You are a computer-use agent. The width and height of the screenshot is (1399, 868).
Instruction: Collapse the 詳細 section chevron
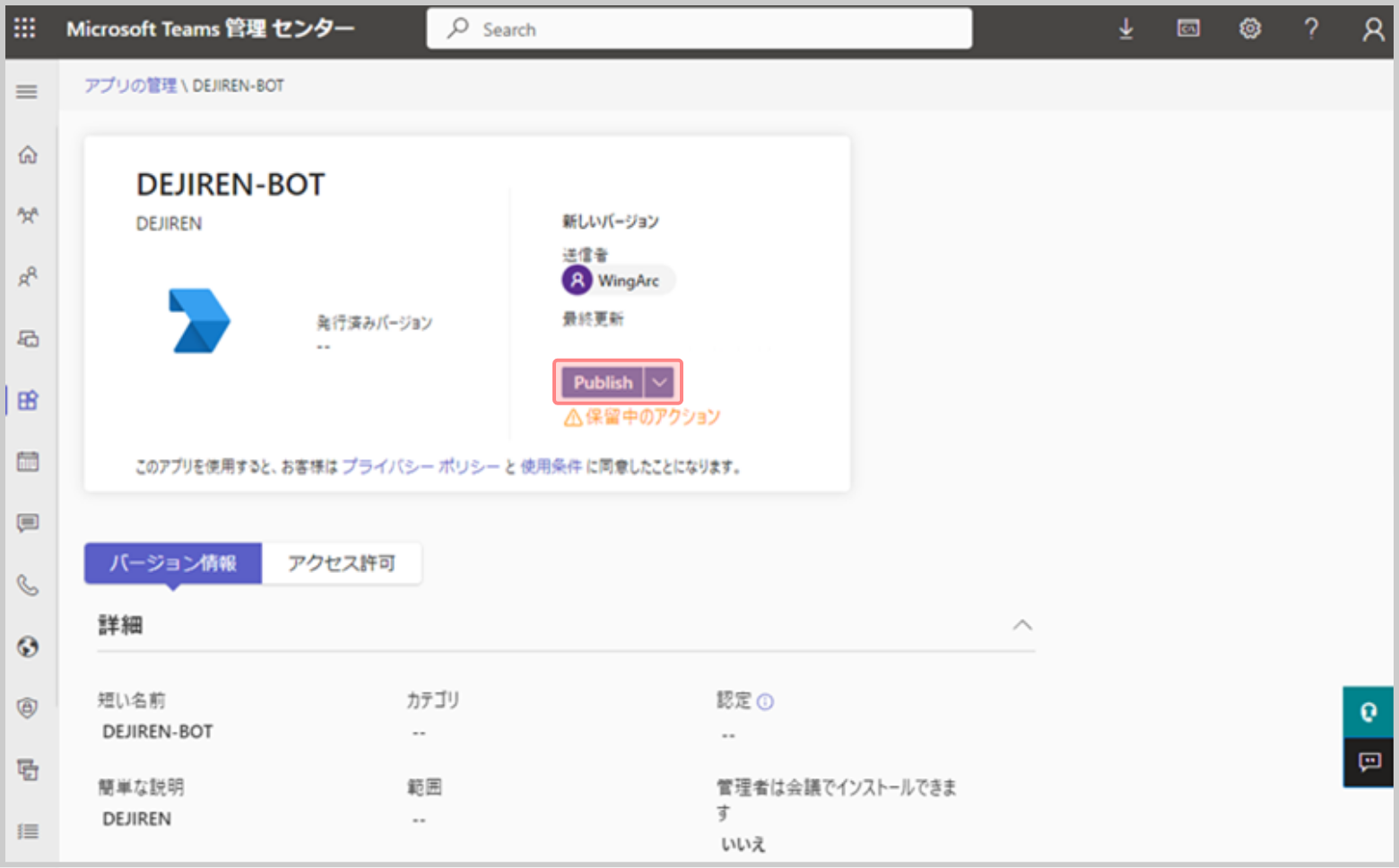pyautogui.click(x=1021, y=625)
